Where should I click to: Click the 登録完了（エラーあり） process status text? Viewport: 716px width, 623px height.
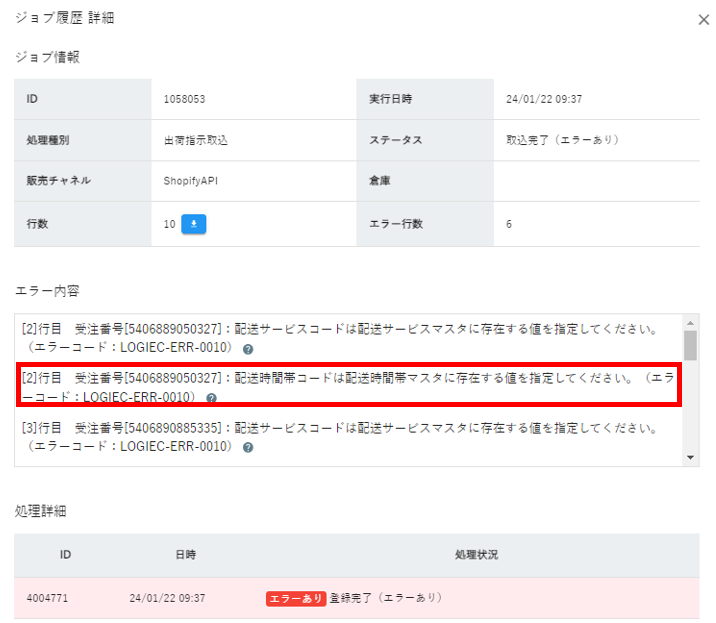(x=385, y=598)
